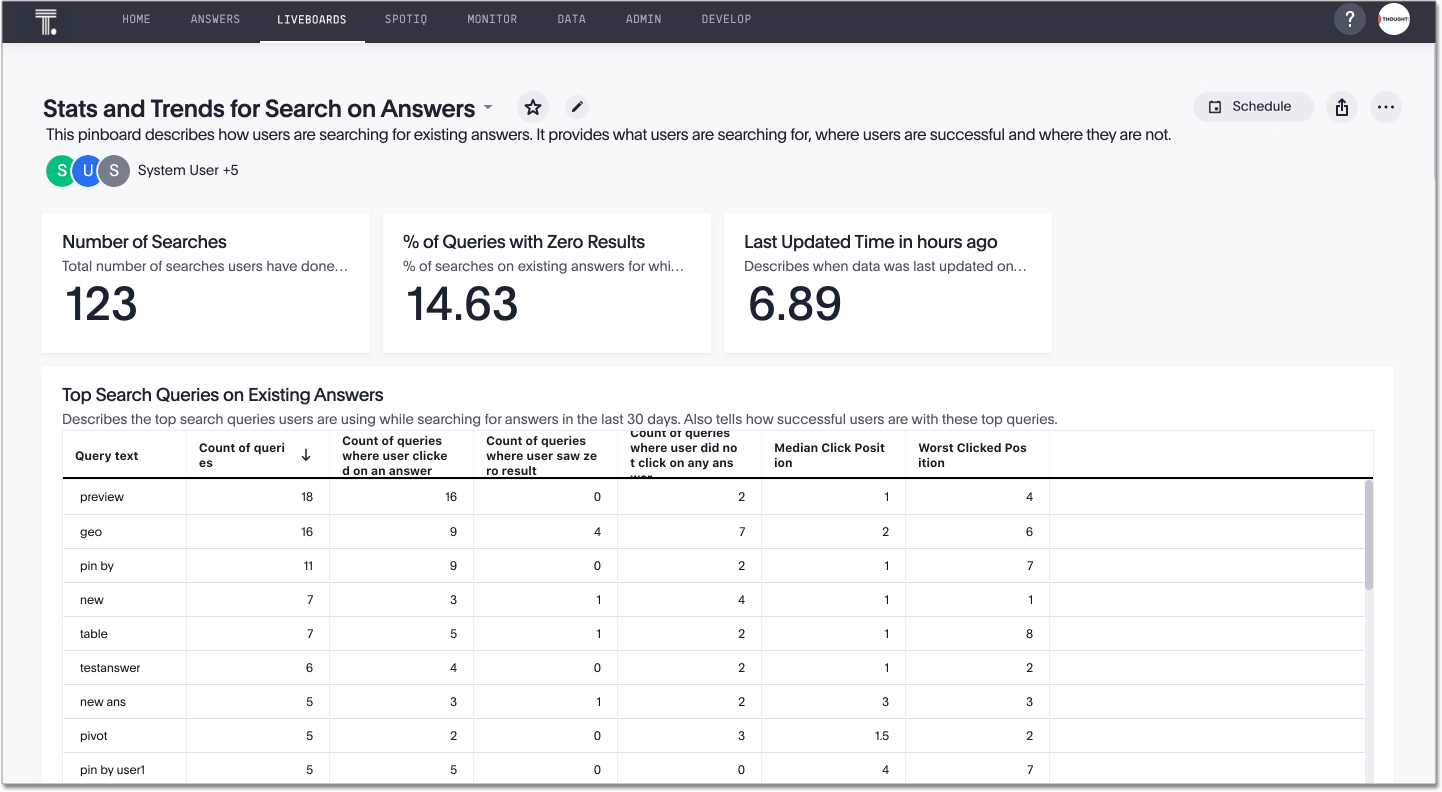
Task: Expand the liveboard title dropdown arrow
Action: (487, 108)
